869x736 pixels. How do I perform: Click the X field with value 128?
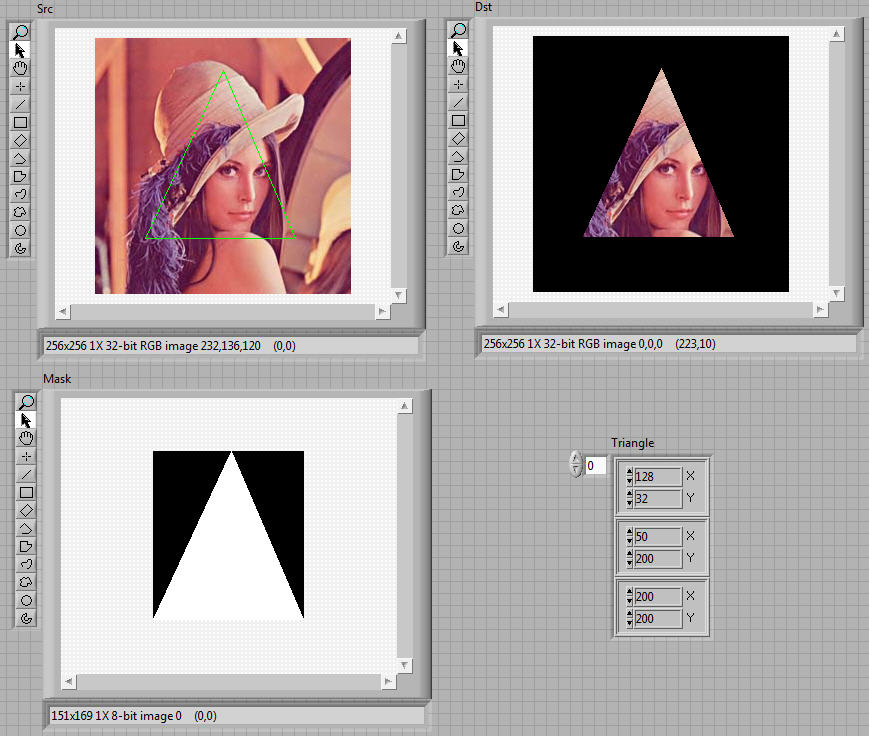(658, 476)
